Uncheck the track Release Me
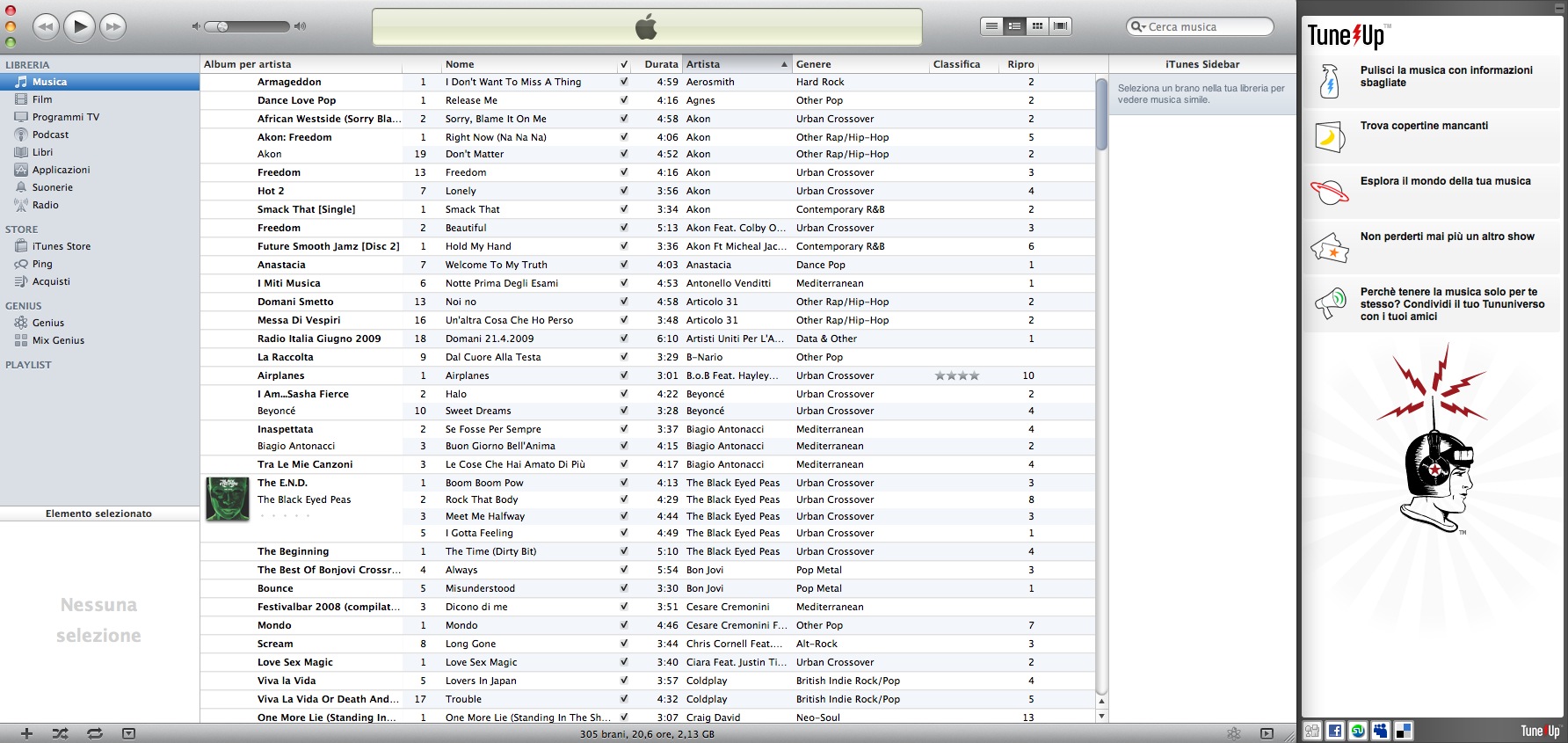 [x=624, y=100]
